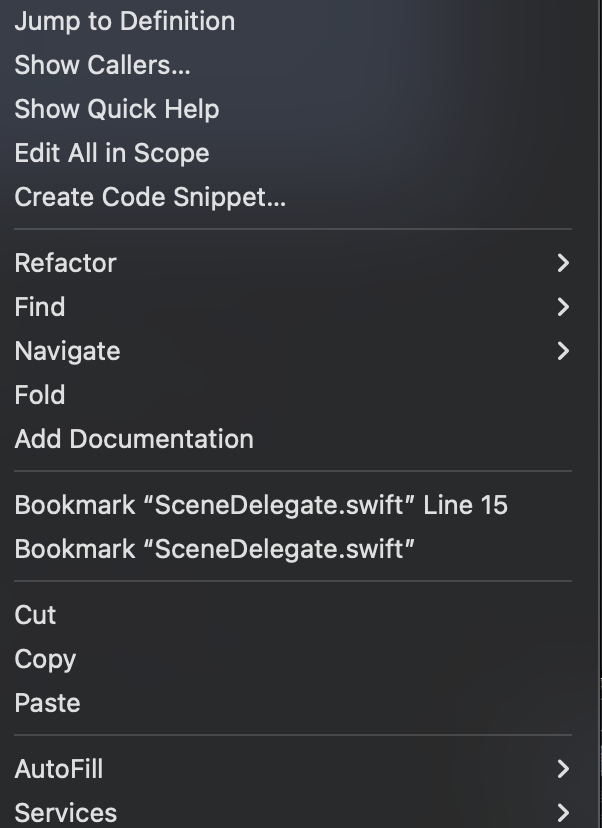Click Edit All in Scope
Viewport: 602px width, 828px height.
112,153
